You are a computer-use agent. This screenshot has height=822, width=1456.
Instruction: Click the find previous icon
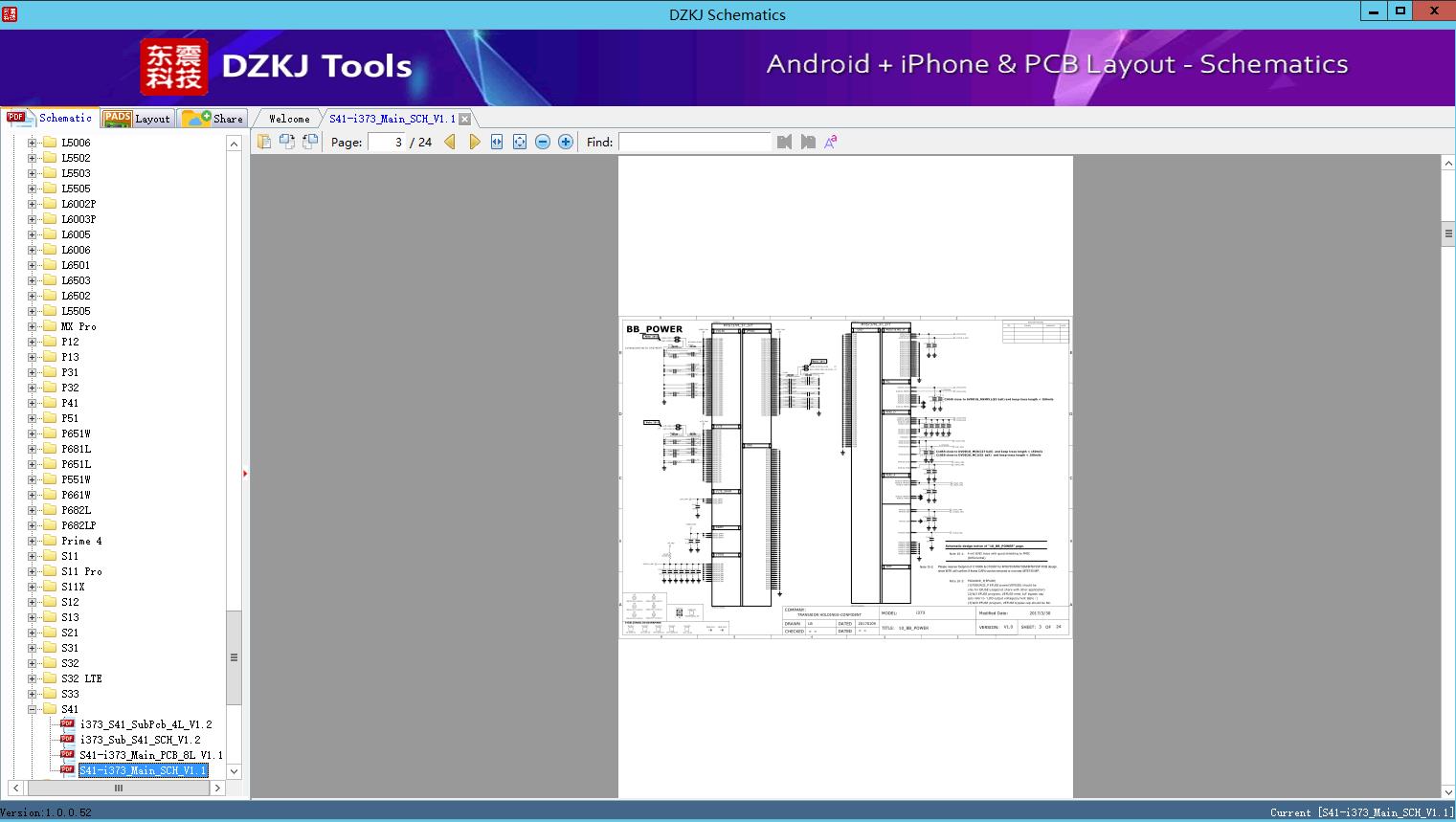[785, 142]
